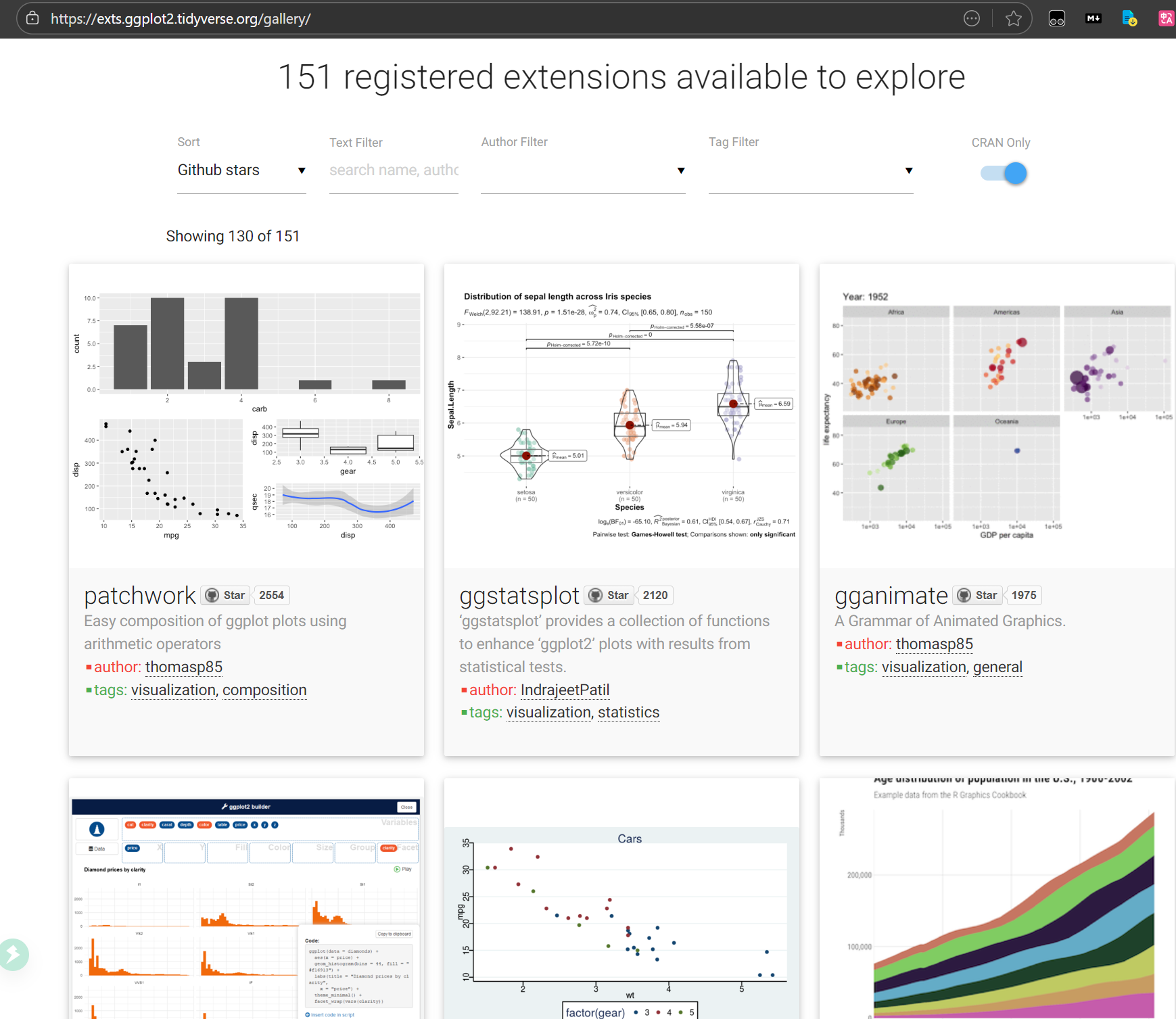Viewport: 1176px width, 1019px height.
Task: Focus the Text Filter search field
Action: click(x=394, y=170)
